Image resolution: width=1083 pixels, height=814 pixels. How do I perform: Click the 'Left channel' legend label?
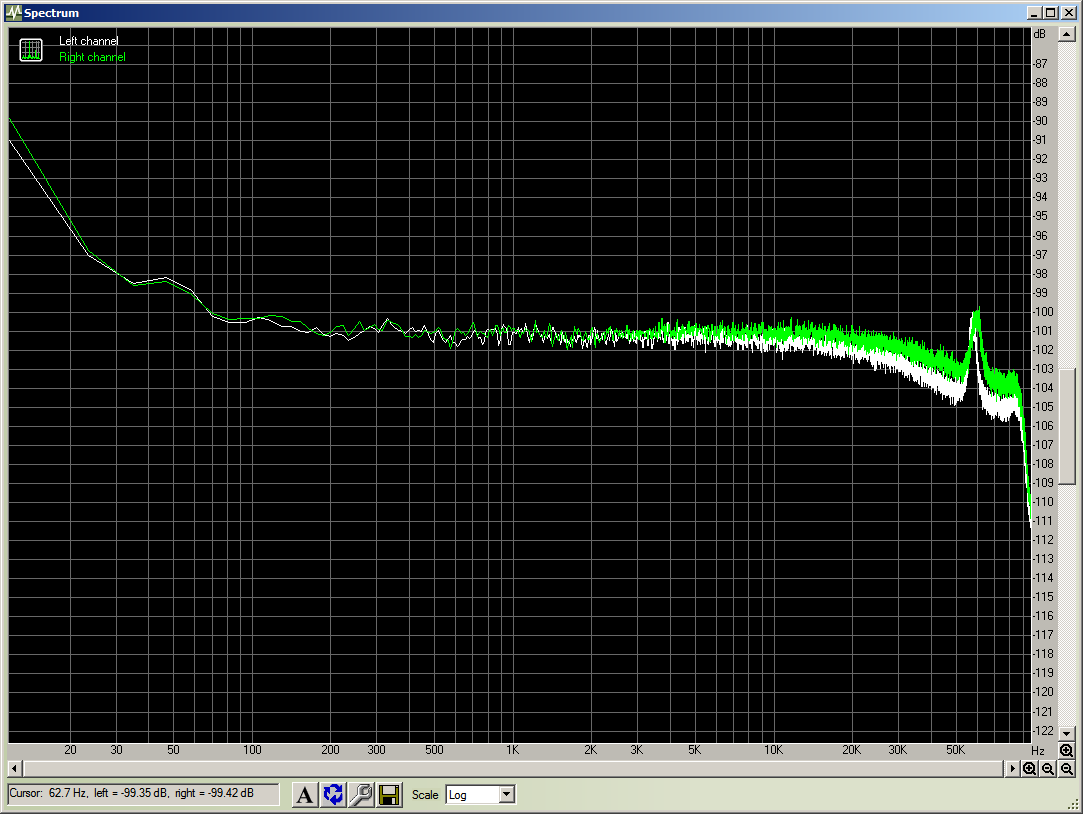[x=88, y=41]
